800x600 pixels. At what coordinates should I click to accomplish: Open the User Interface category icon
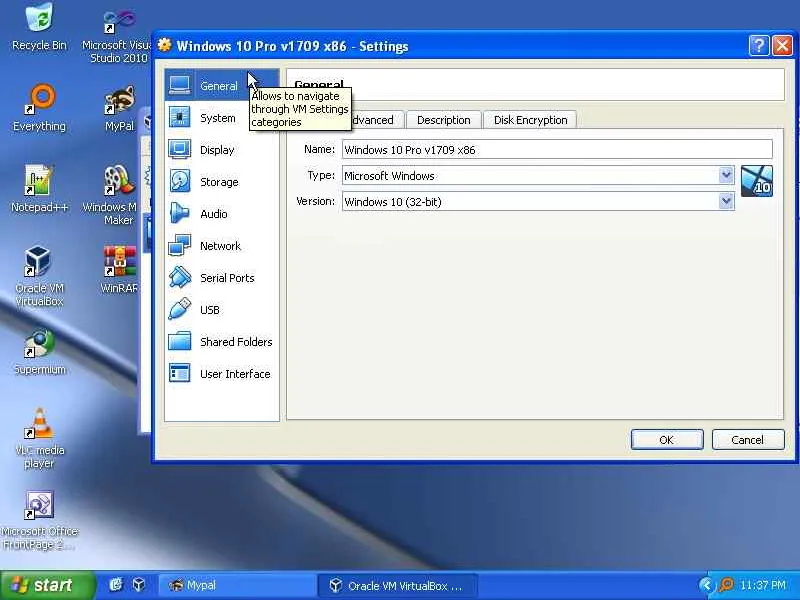[180, 373]
